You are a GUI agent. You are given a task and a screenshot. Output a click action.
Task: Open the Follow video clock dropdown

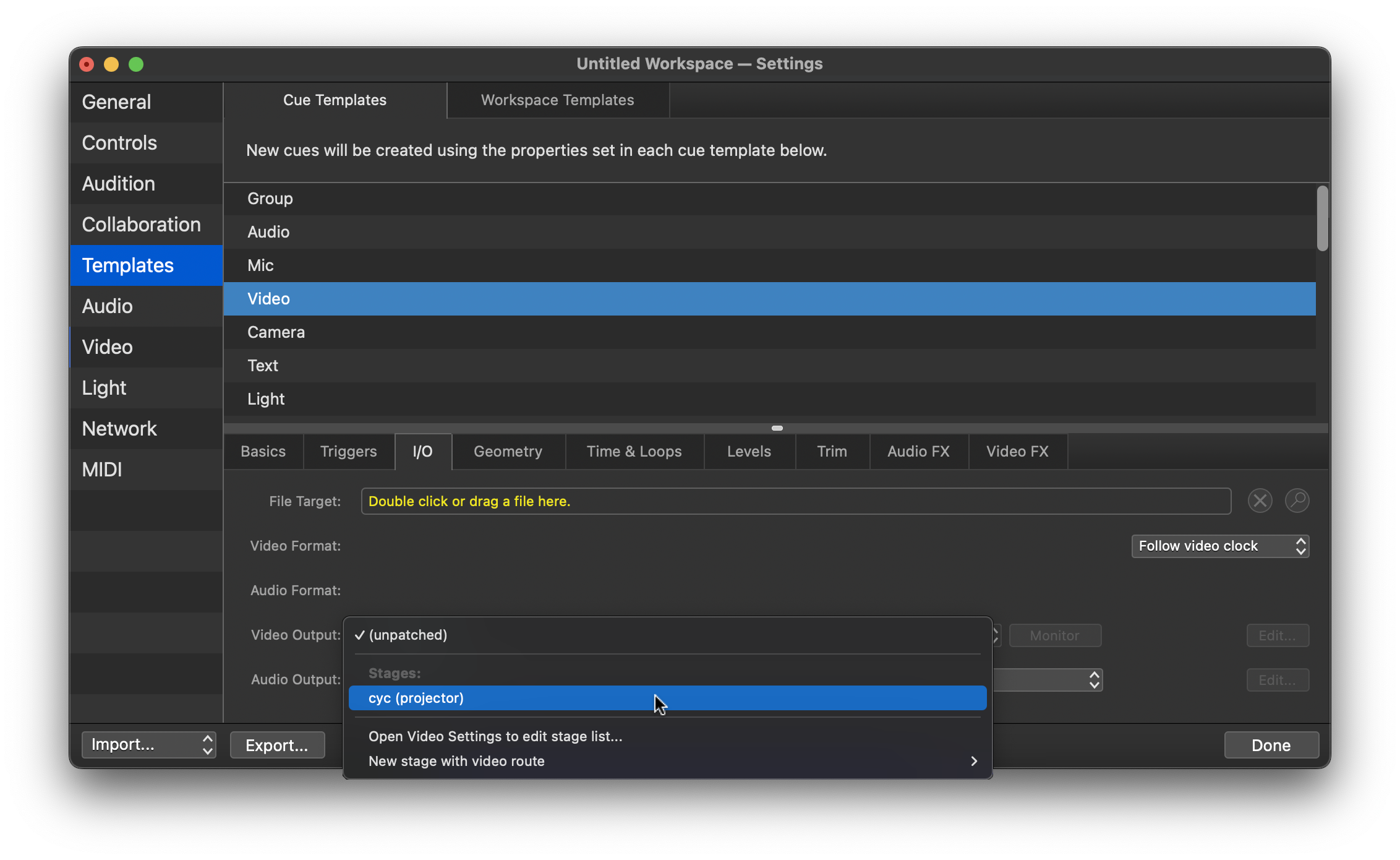coord(1220,546)
